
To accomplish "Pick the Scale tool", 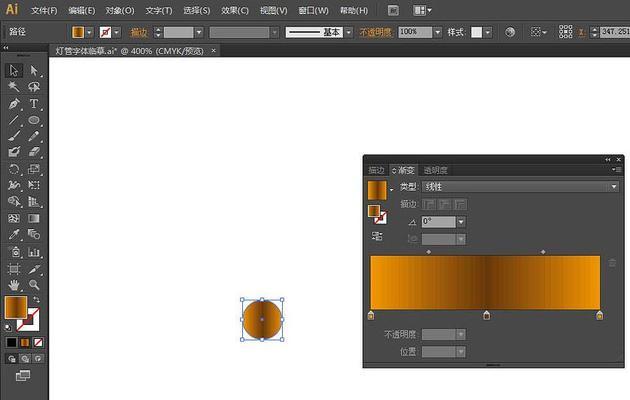I will (x=34, y=169).
